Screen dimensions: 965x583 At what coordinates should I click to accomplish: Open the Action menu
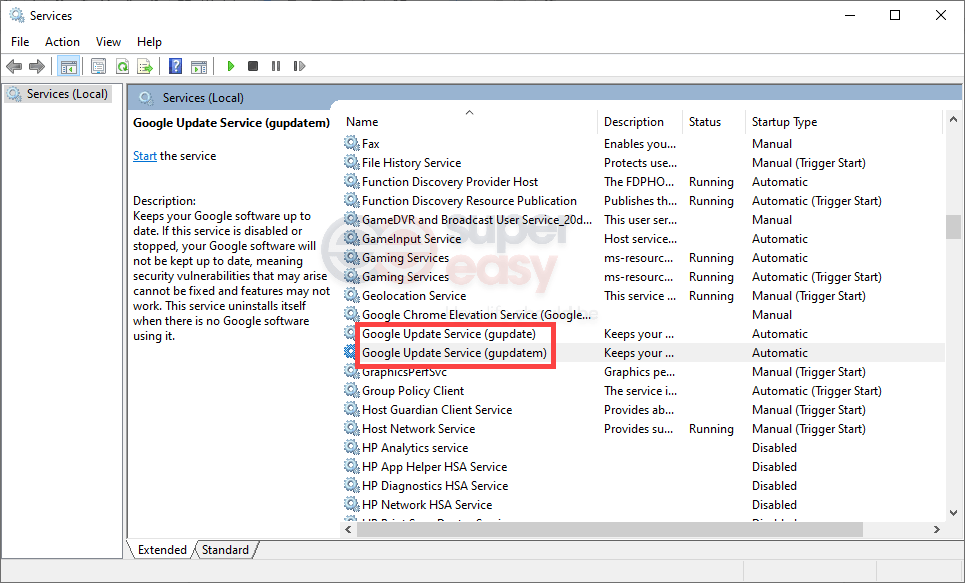(x=62, y=42)
